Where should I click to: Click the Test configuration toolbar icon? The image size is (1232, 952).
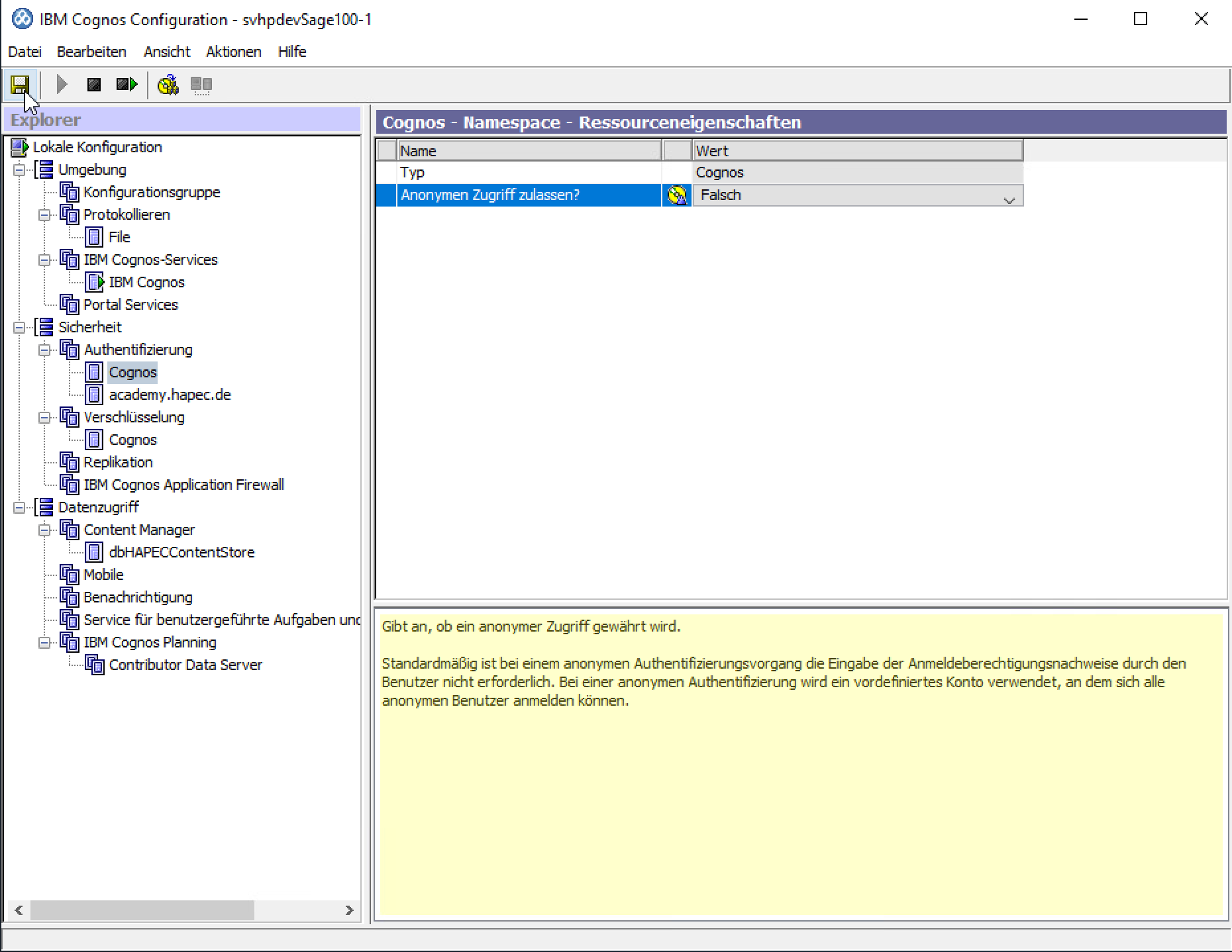[x=168, y=85]
